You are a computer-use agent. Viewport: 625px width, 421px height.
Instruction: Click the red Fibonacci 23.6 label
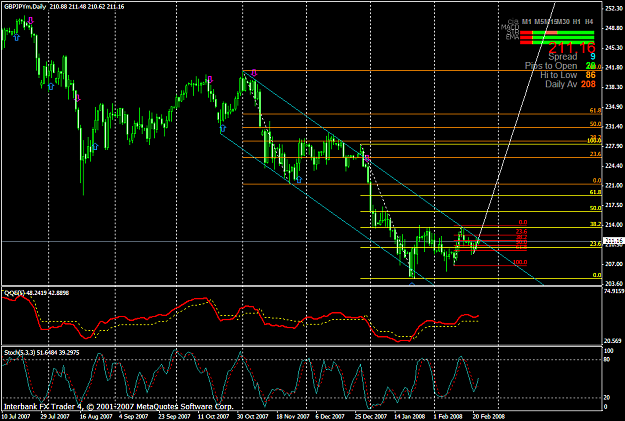point(521,231)
